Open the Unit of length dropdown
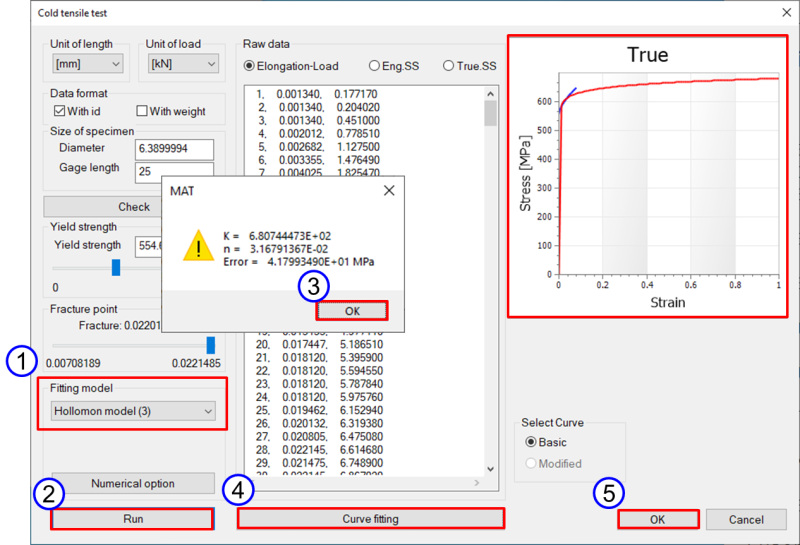This screenshot has width=800, height=545. point(87,64)
